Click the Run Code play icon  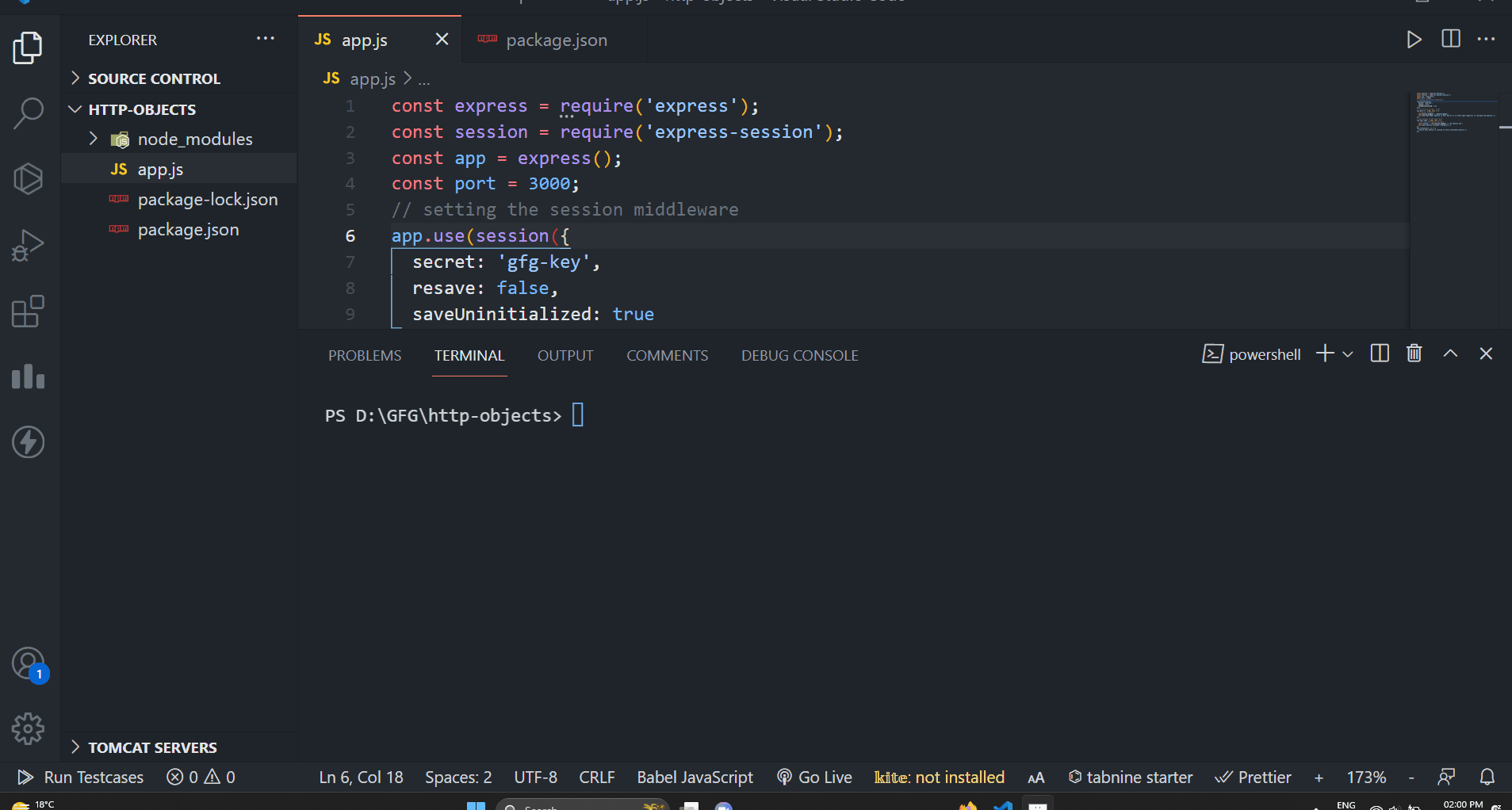click(x=1414, y=40)
